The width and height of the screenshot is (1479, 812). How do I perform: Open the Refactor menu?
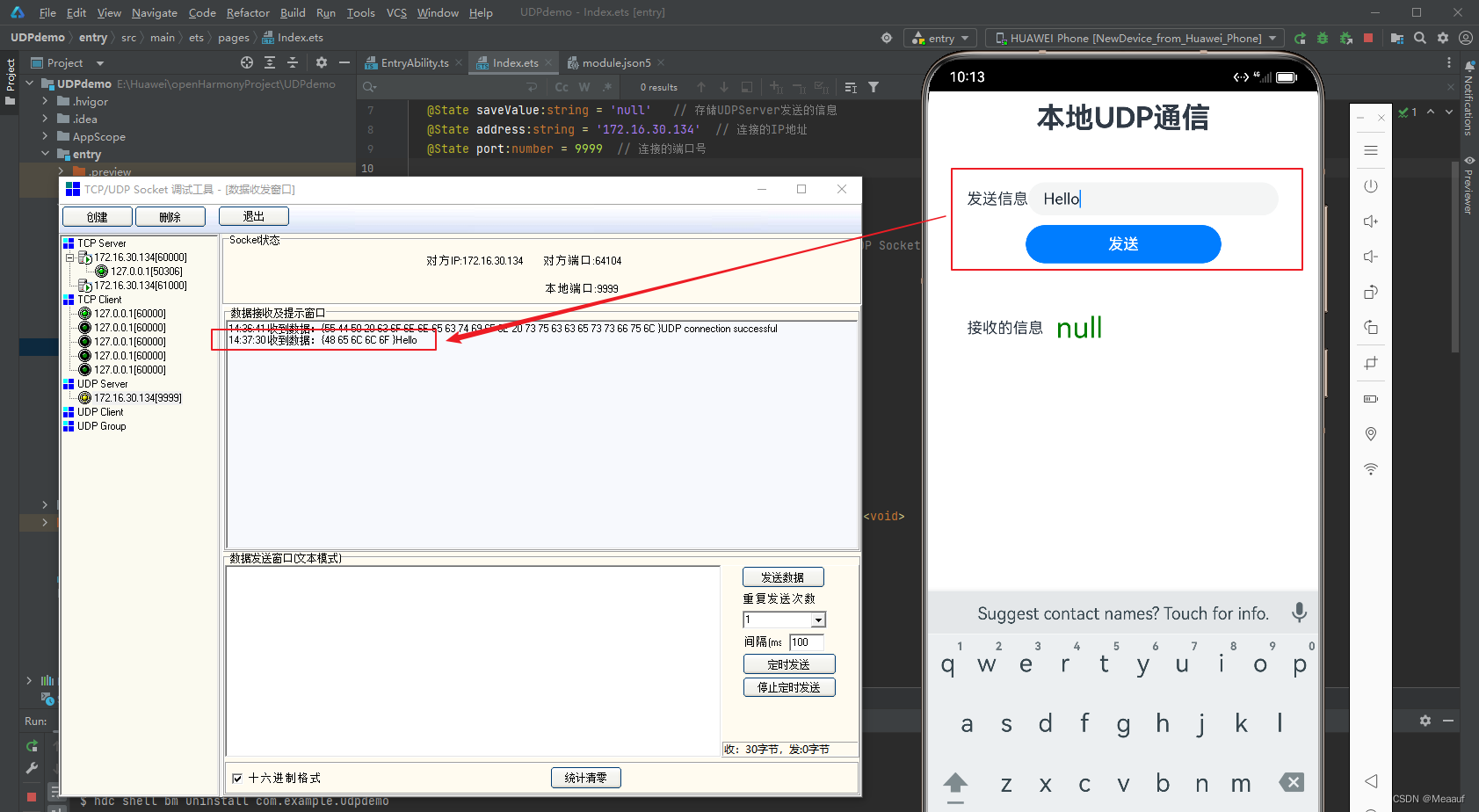pyautogui.click(x=248, y=12)
